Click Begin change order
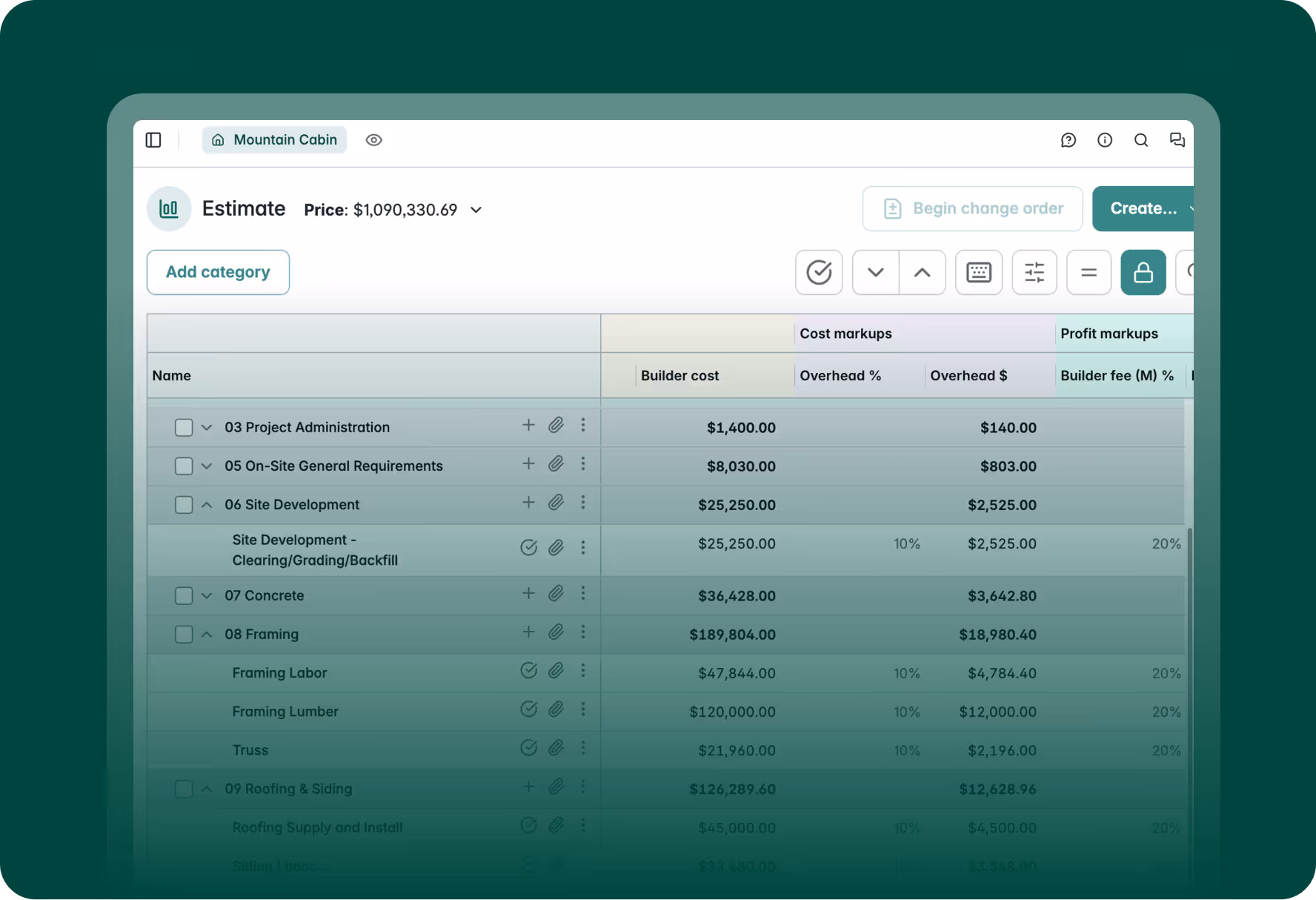The height and width of the screenshot is (900, 1316). 972,208
